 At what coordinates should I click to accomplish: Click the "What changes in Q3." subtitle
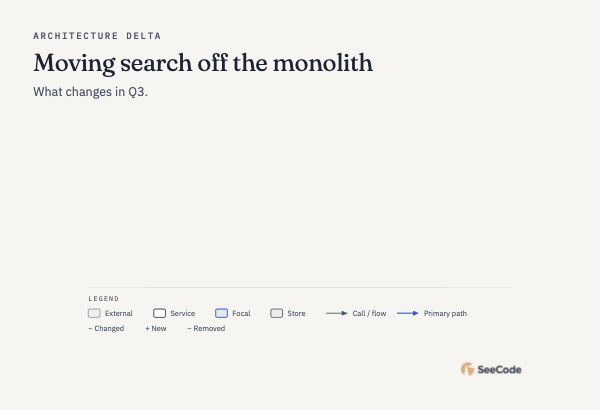tap(90, 92)
